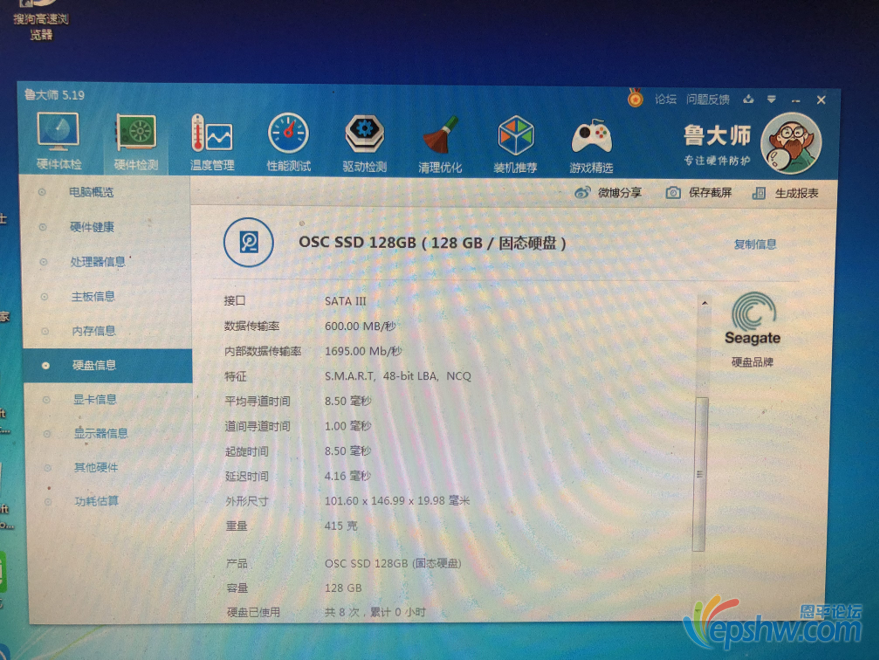
Task: Click the disk drive icon beside OSC SSD title
Action: coord(249,242)
